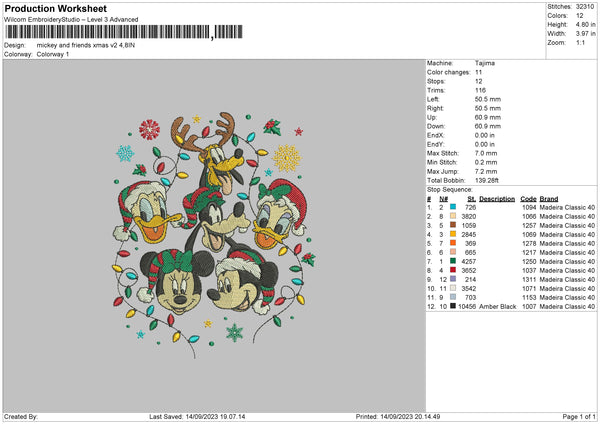Click stitch count "10456"
Viewport: 600px width, 424px height.
coord(467,307)
